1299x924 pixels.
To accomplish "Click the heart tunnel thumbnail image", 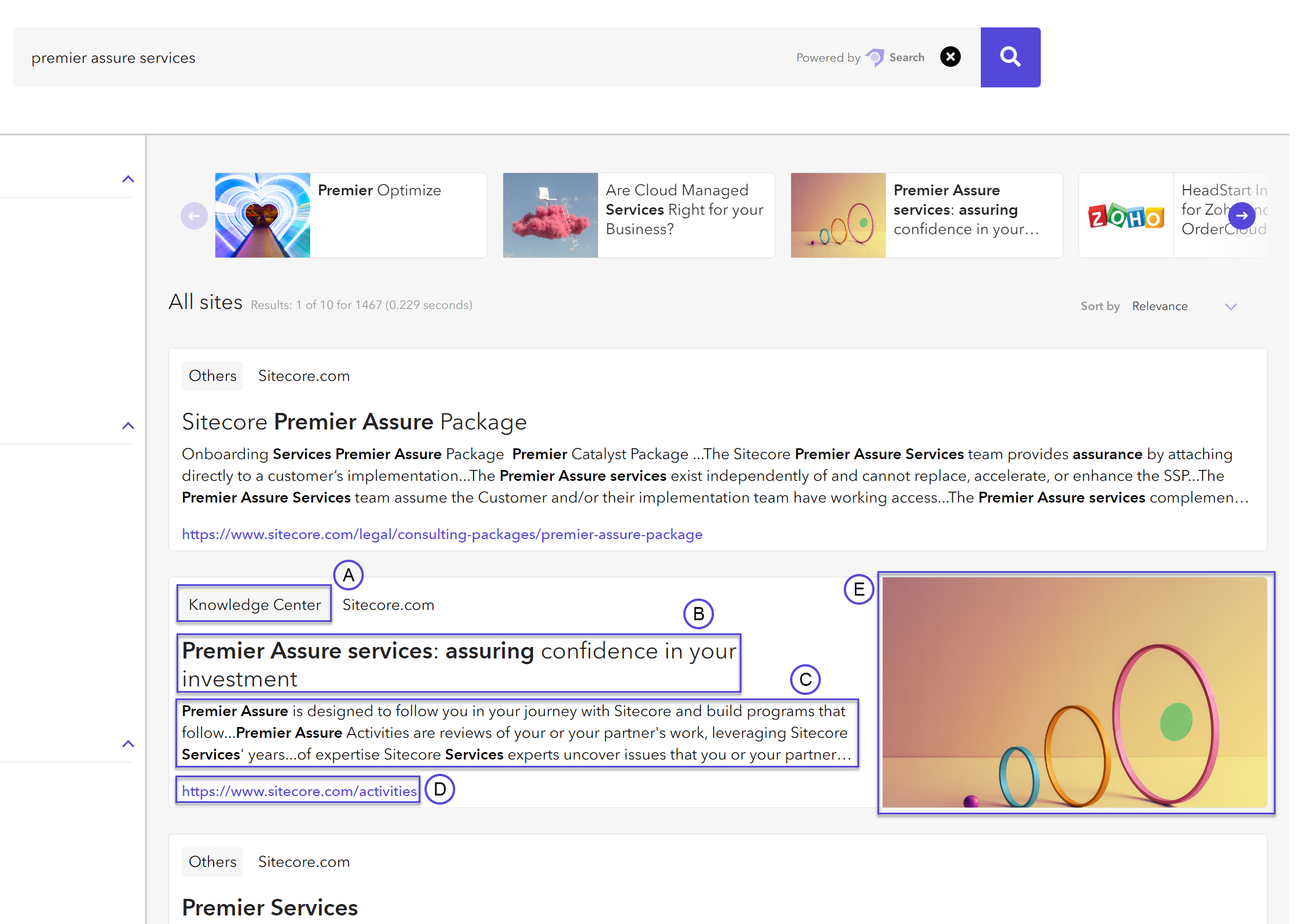I will pos(263,215).
